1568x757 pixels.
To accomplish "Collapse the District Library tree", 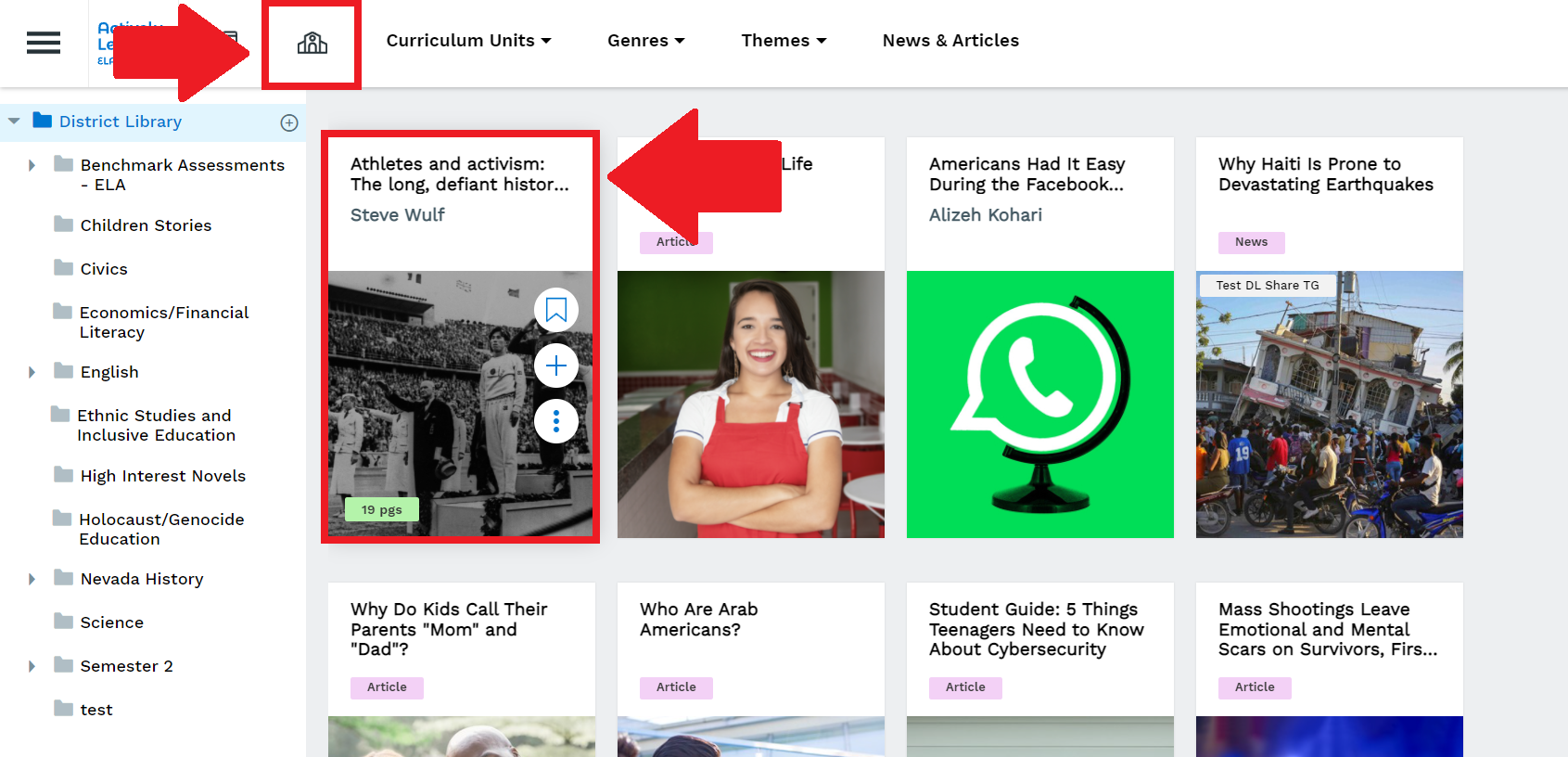I will (x=14, y=122).
